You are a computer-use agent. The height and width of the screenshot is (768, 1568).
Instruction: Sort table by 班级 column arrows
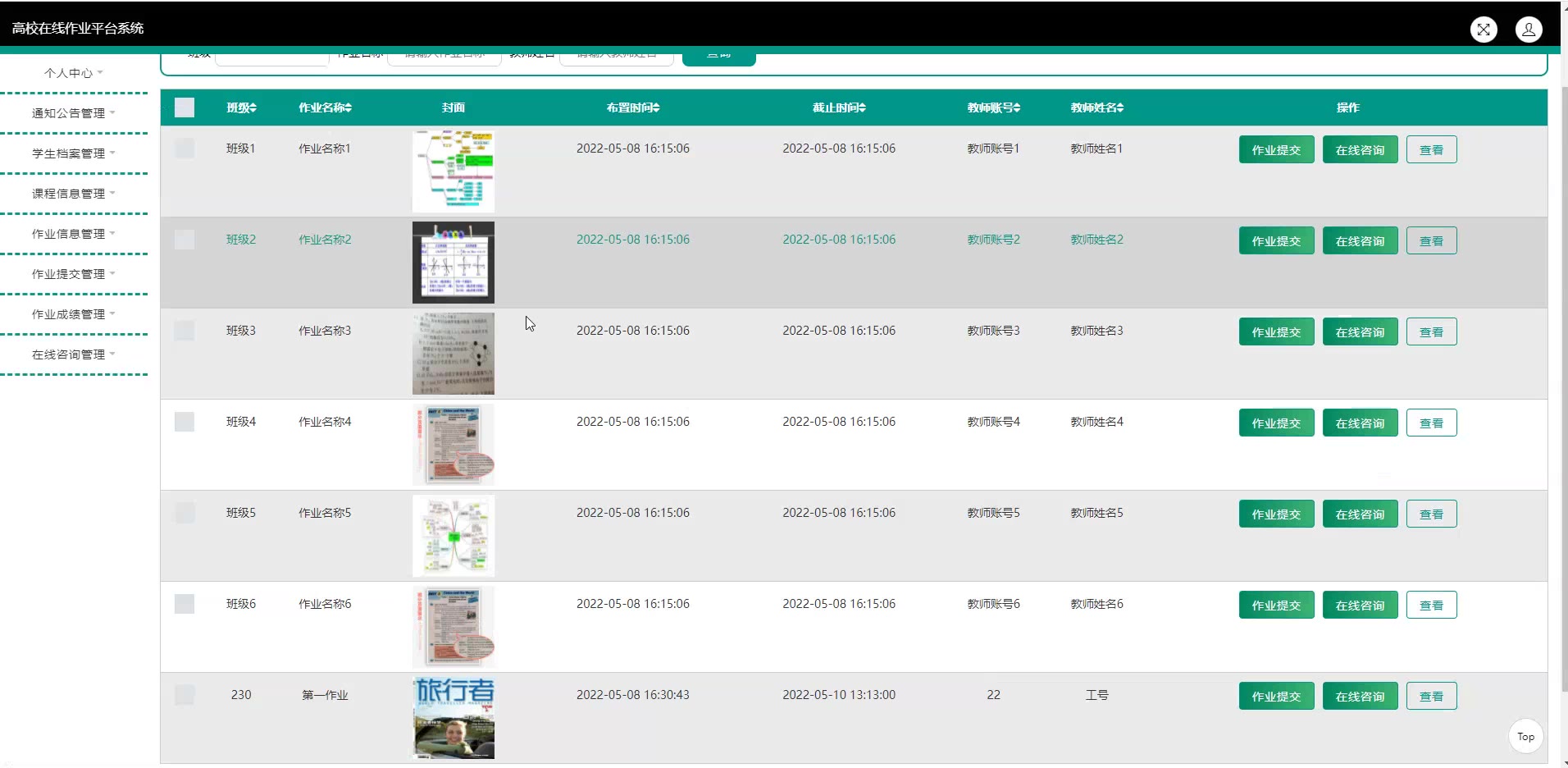253,107
